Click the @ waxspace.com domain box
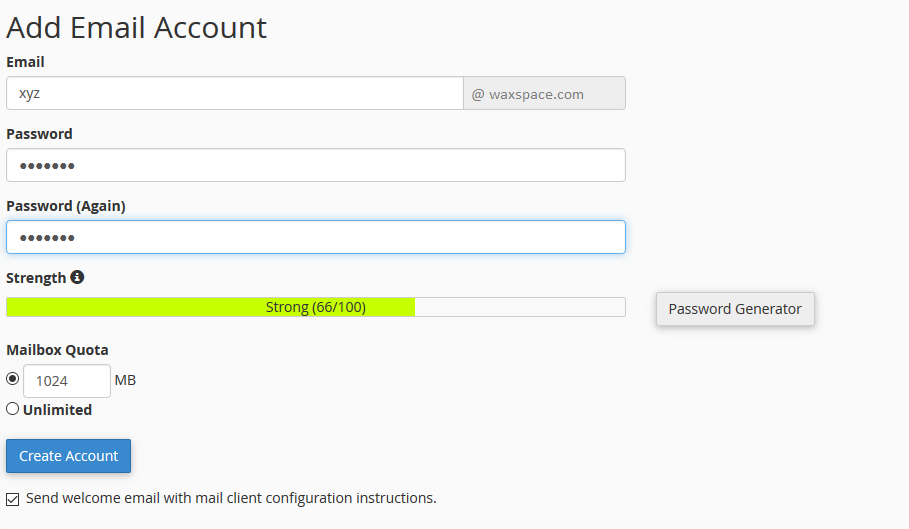The height and width of the screenshot is (529, 909). tap(544, 93)
